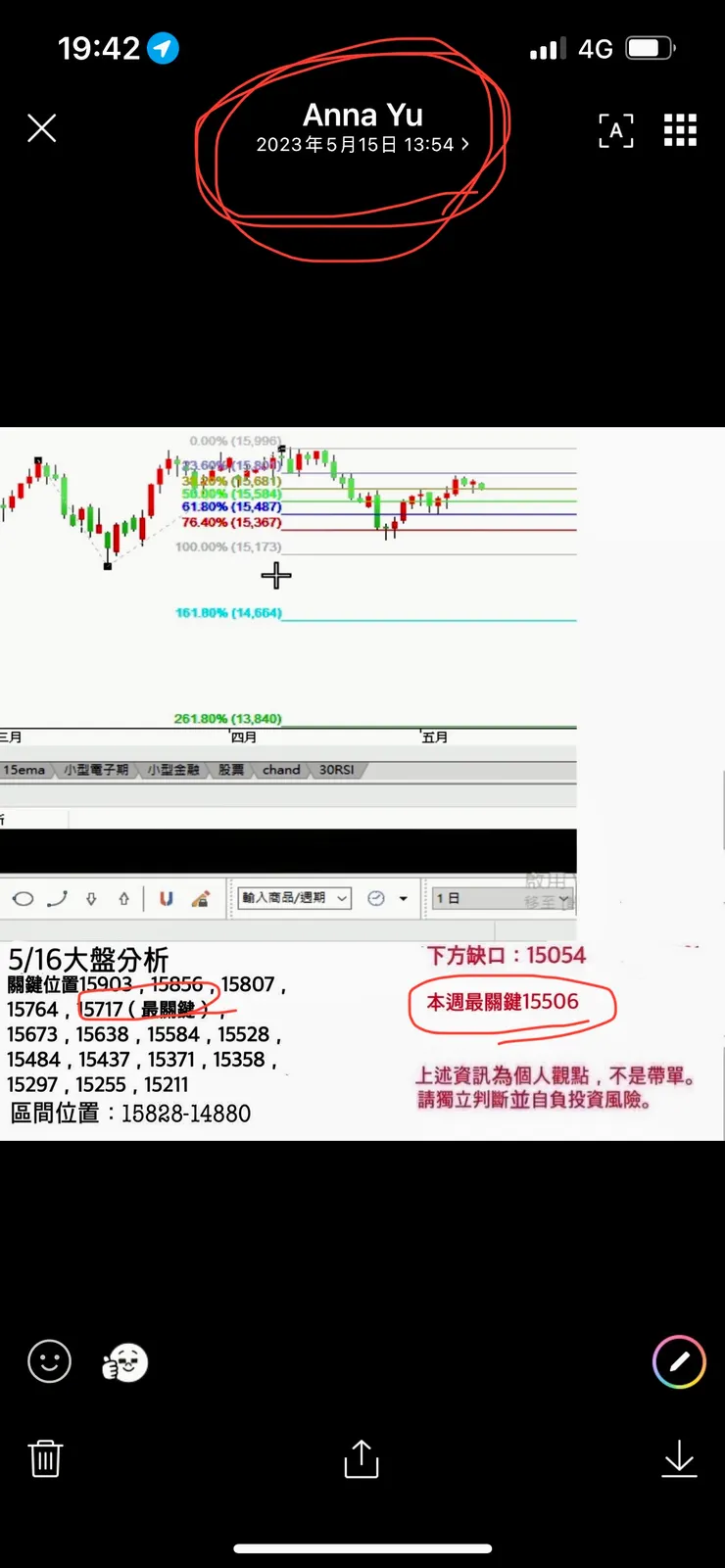Image resolution: width=725 pixels, height=1568 pixels.
Task: Click the curve drawing tool in chart toolbar
Action: [58, 898]
